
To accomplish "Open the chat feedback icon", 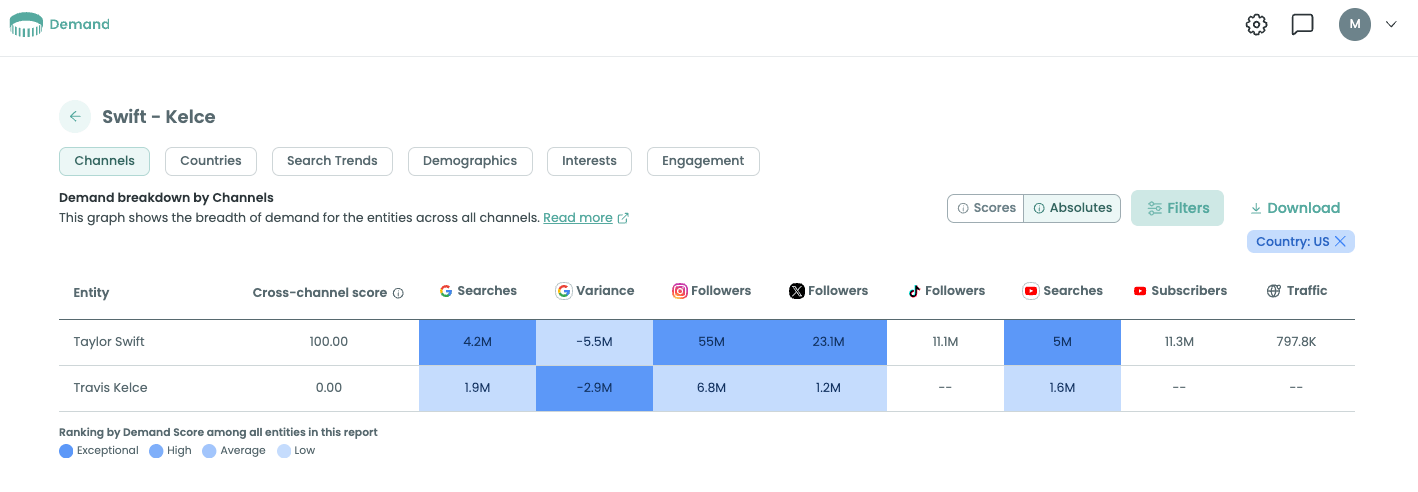I will pos(1302,25).
